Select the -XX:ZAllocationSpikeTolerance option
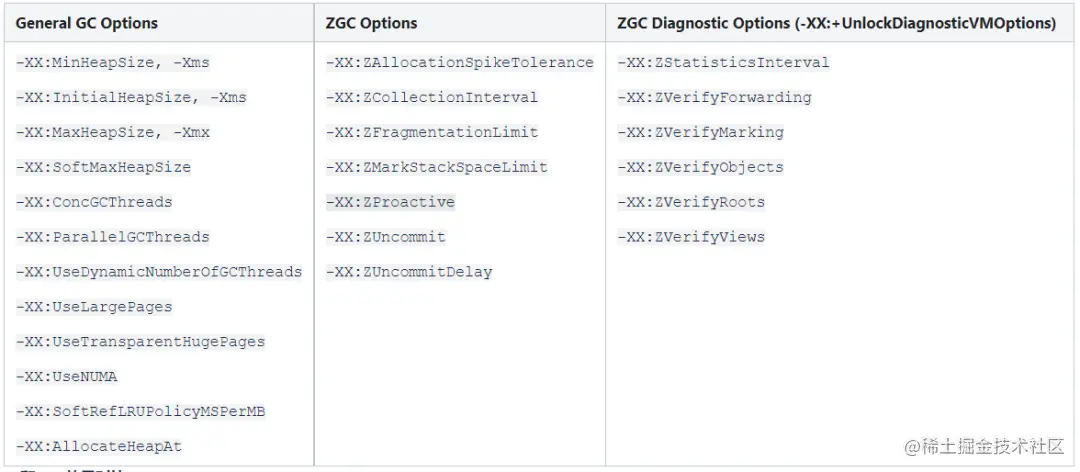The height and width of the screenshot is (472, 1080). [x=459, y=63]
